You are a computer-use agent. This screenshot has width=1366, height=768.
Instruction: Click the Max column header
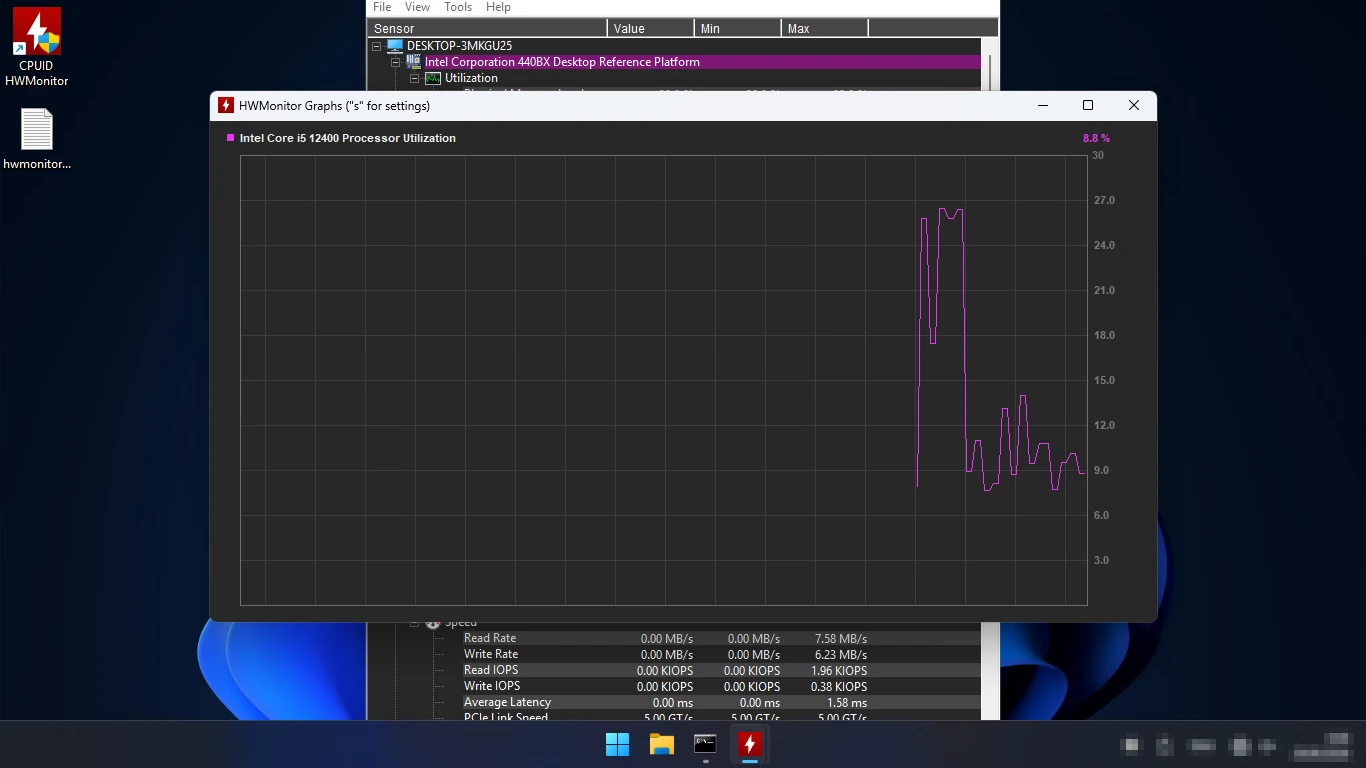coord(825,29)
